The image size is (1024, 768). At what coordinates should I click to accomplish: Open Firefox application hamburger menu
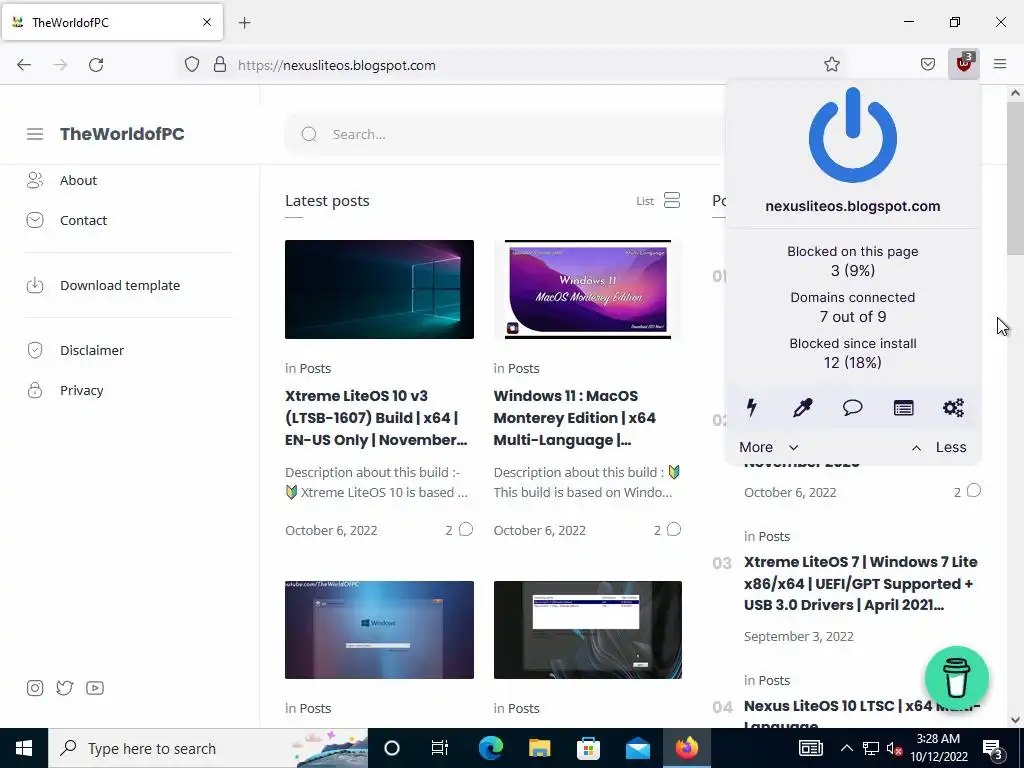pyautogui.click(x=1000, y=64)
